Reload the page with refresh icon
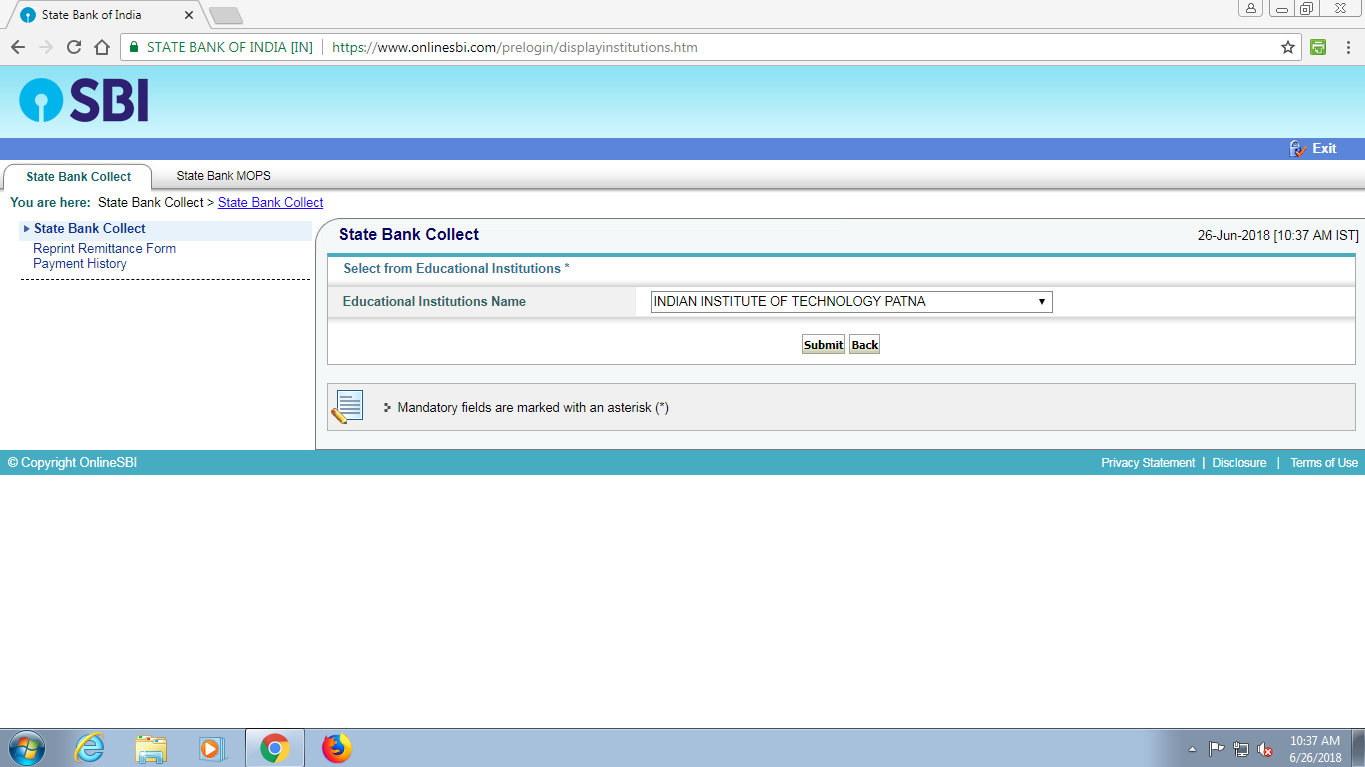 (x=74, y=47)
